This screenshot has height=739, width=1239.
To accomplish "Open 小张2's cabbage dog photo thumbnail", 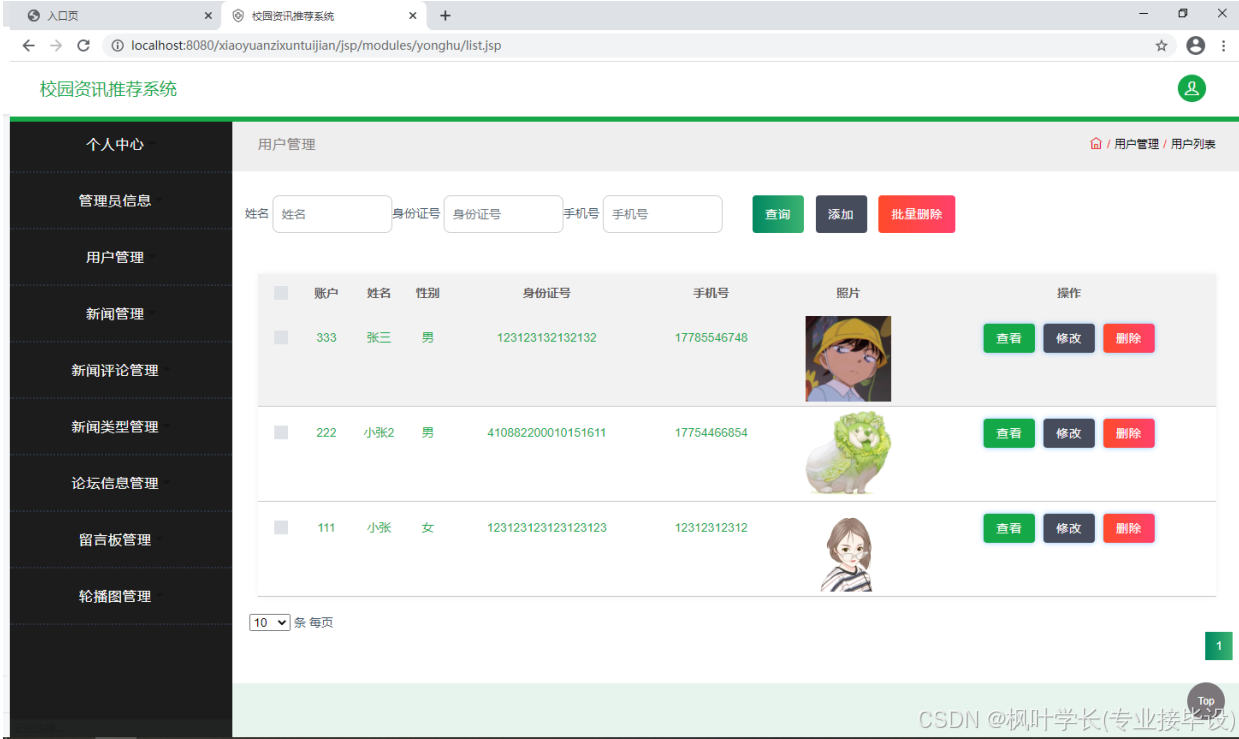I will point(848,453).
